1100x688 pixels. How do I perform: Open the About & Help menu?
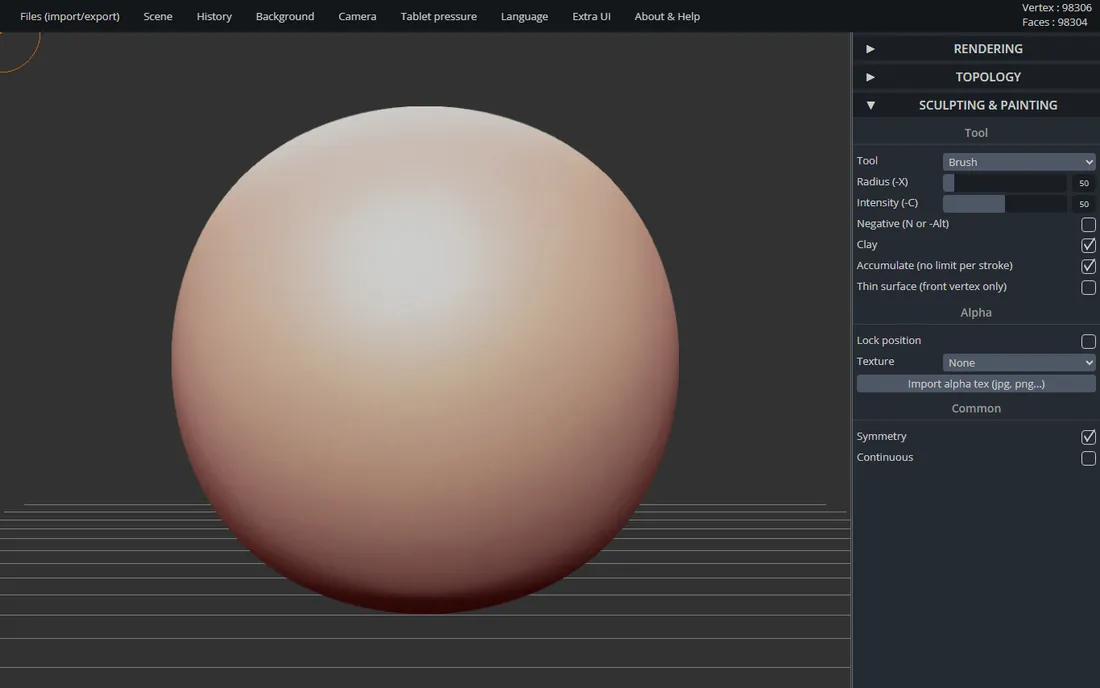[x=667, y=16]
